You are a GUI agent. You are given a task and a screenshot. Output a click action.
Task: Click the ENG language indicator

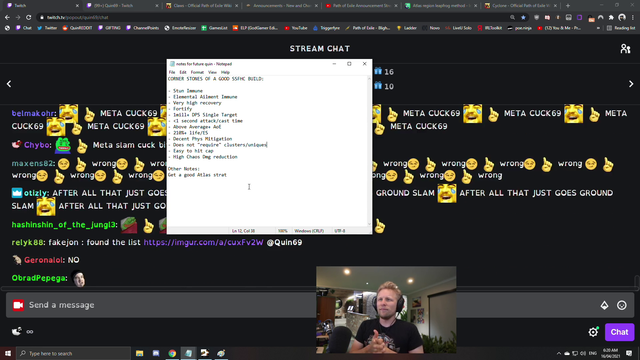coord(593,353)
